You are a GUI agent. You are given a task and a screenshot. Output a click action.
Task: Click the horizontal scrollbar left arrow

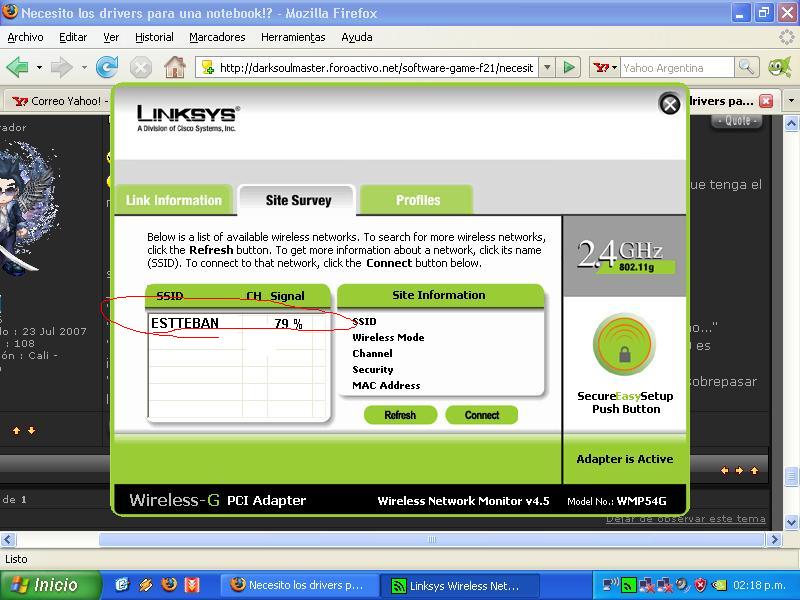pos(9,539)
